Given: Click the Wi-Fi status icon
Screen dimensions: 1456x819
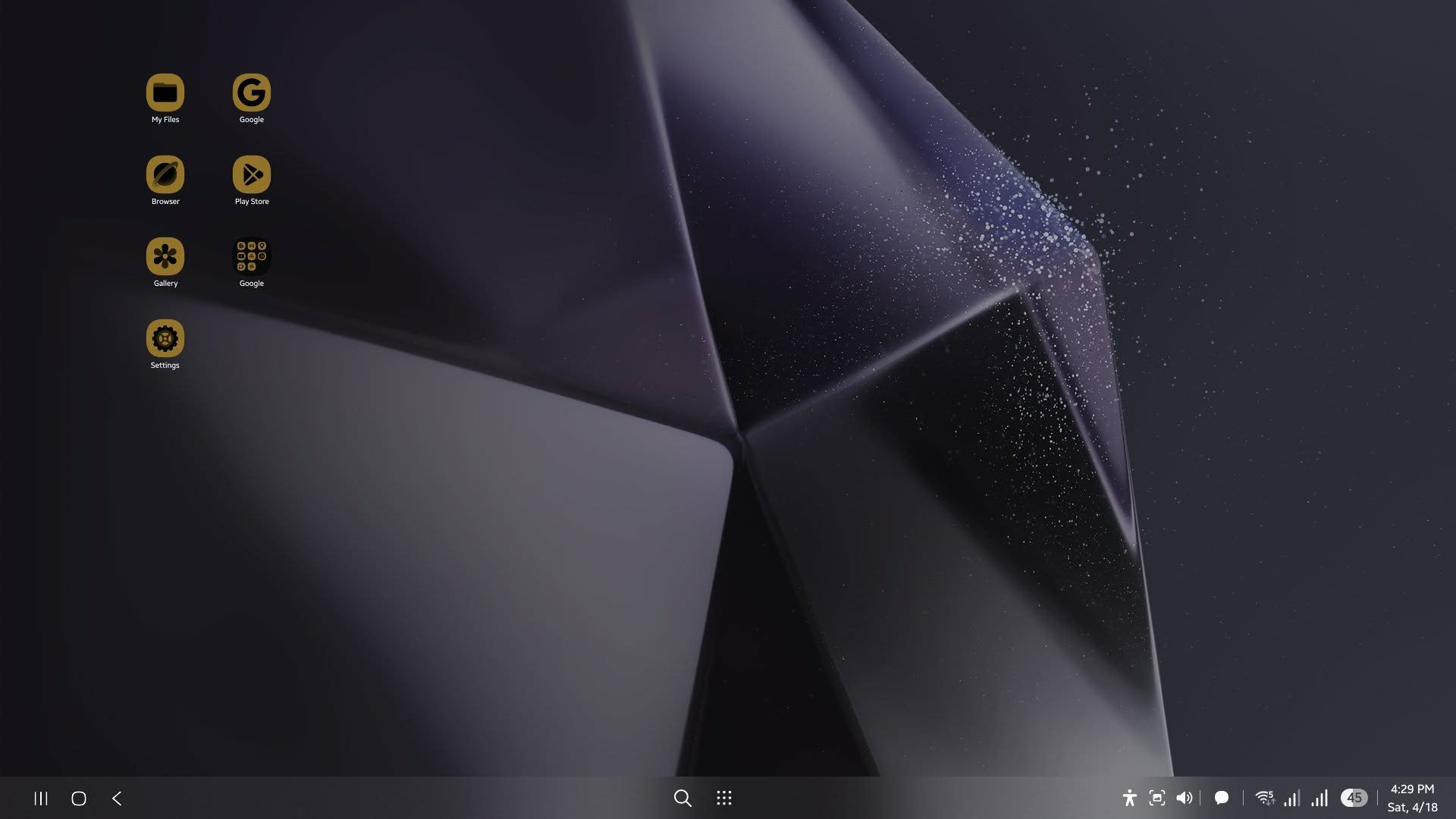Looking at the screenshot, I should 1264,798.
